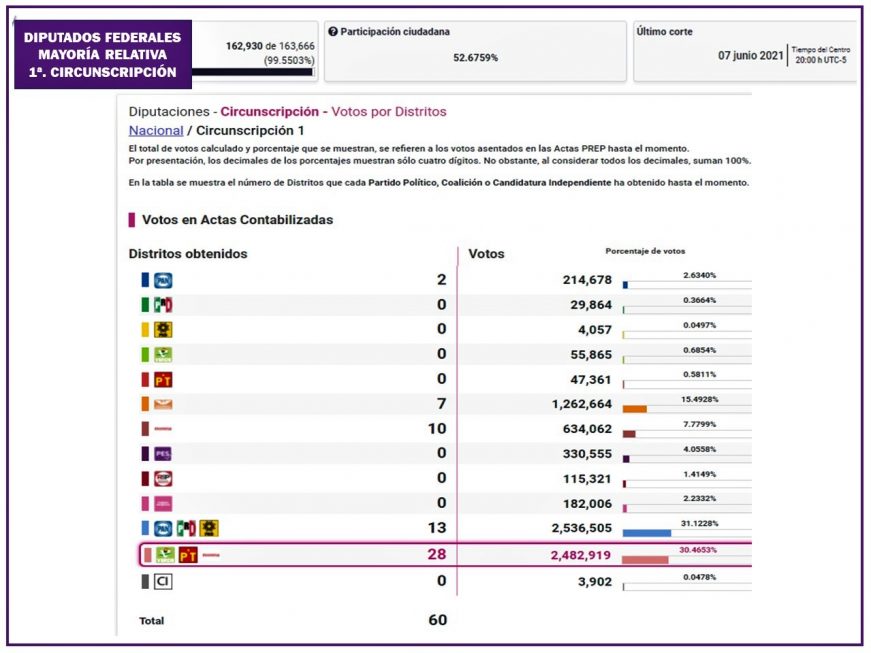Click the 0.0478% percentage label
The height and width of the screenshot is (653, 871).
(699, 577)
